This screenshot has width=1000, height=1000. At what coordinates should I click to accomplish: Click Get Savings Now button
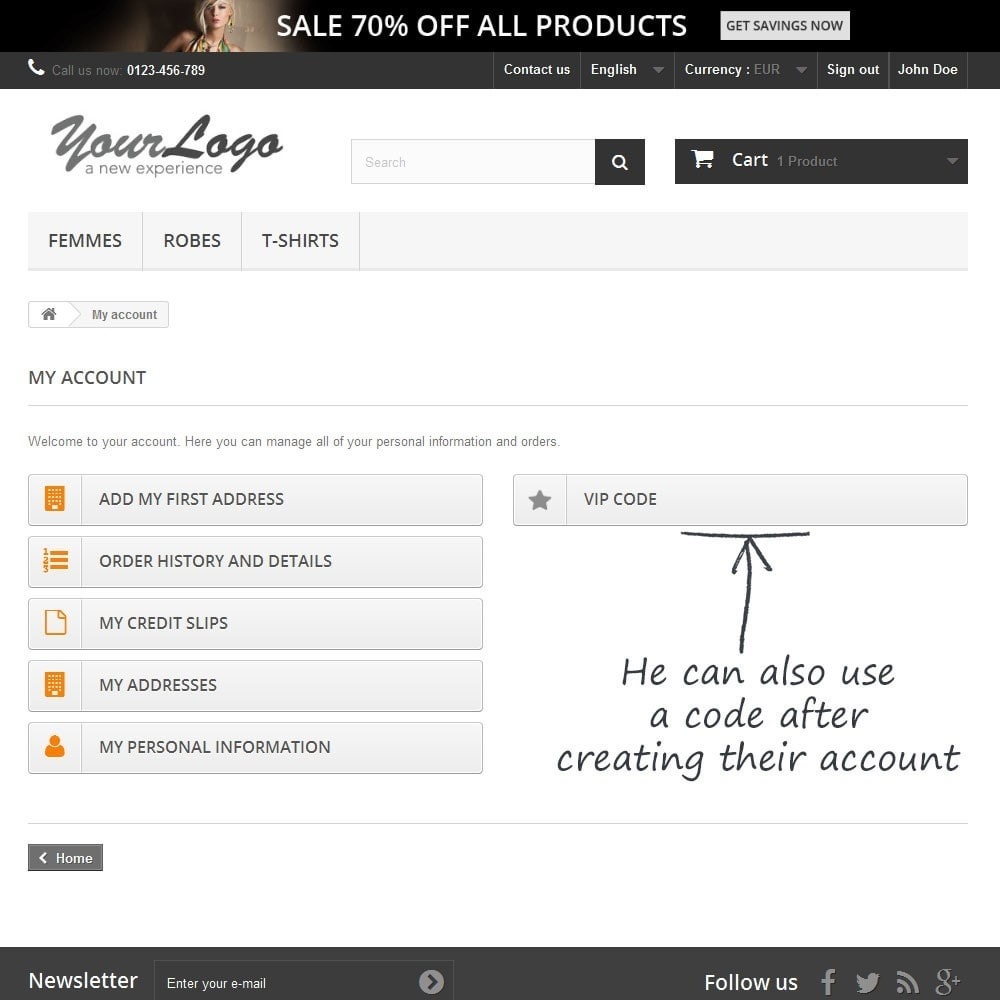click(x=784, y=26)
